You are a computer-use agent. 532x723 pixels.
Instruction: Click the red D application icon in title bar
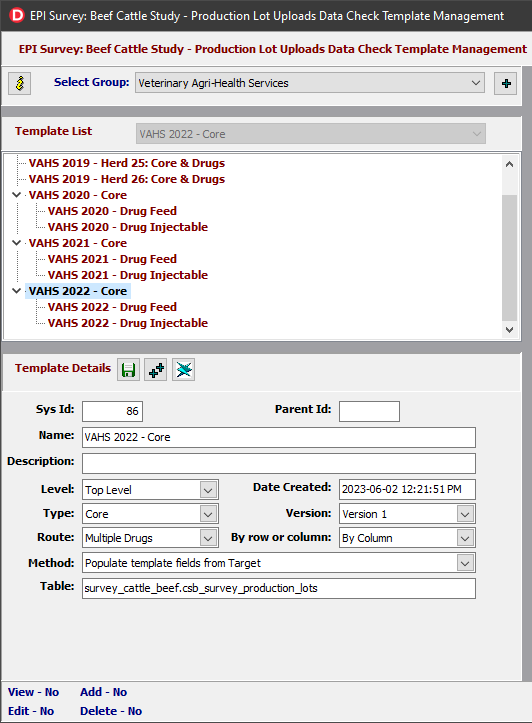(17, 15)
